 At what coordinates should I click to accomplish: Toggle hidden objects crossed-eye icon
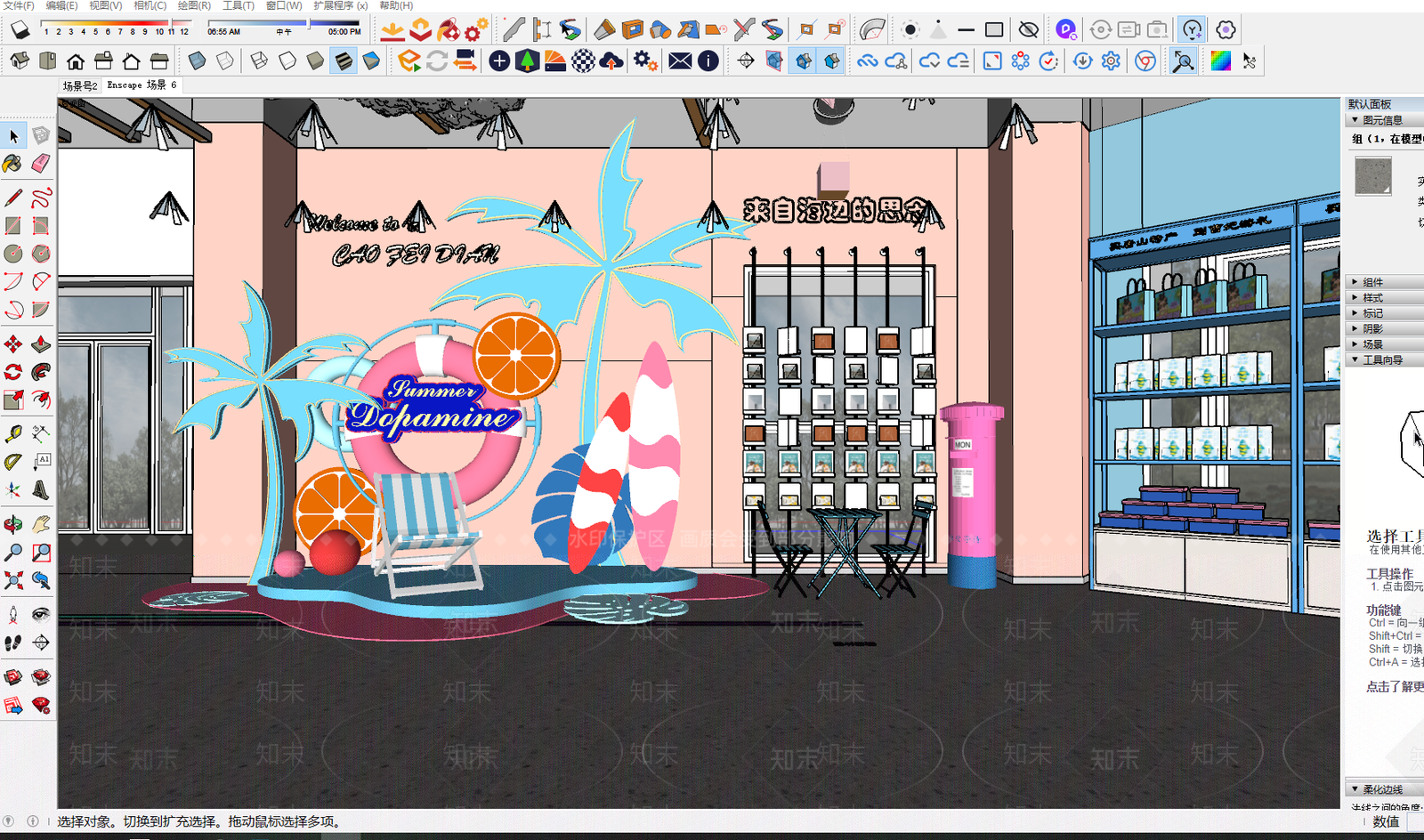click(1029, 29)
